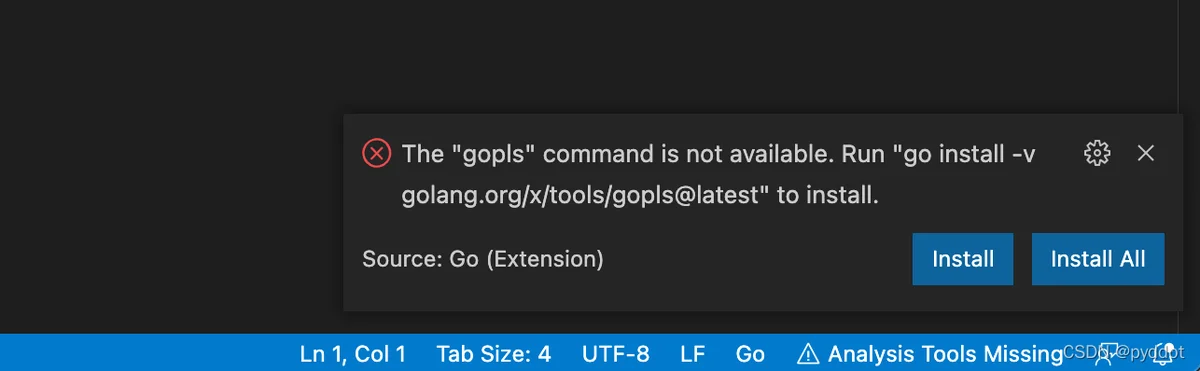
Task: Click the red error icon in notification
Action: tap(376, 153)
